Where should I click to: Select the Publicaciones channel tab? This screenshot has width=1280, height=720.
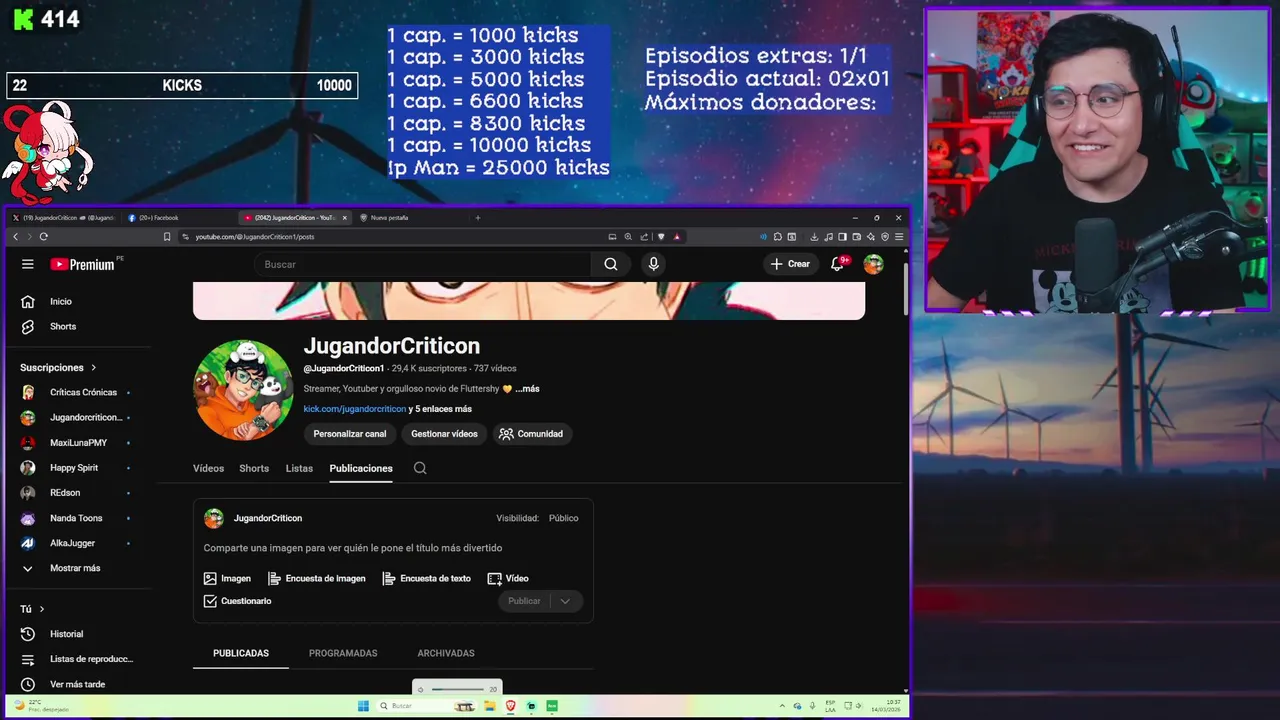[x=361, y=468]
